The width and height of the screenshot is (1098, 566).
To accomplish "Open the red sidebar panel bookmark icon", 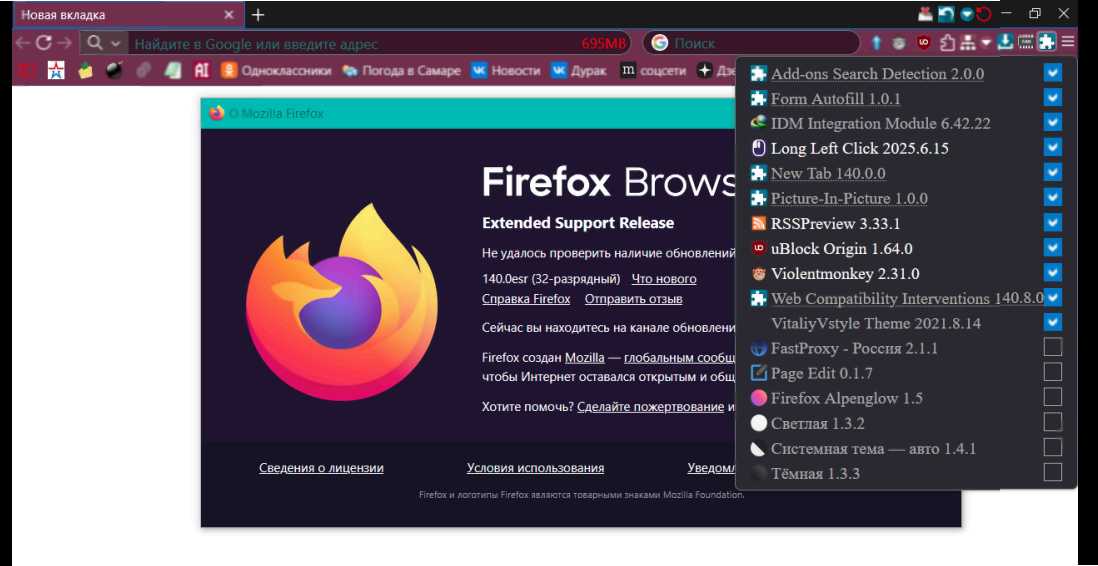I will [27, 71].
